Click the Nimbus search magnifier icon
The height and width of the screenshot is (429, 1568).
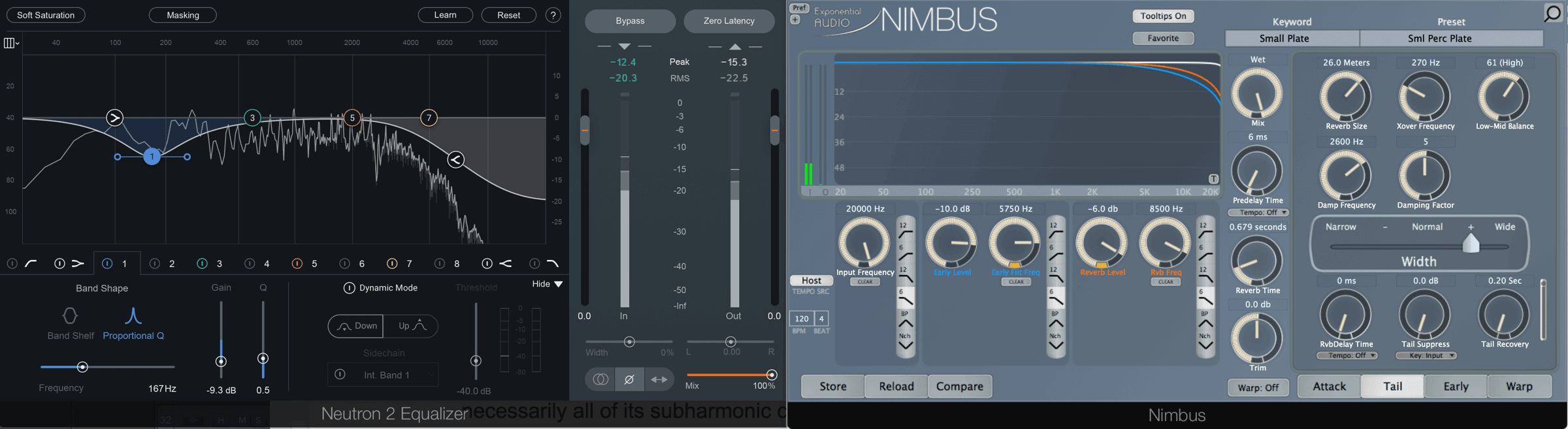coord(1554,13)
